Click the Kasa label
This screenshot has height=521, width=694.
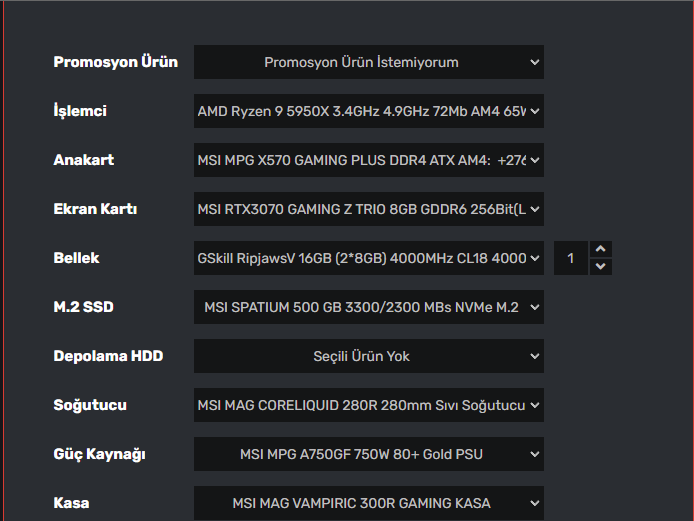pos(71,503)
